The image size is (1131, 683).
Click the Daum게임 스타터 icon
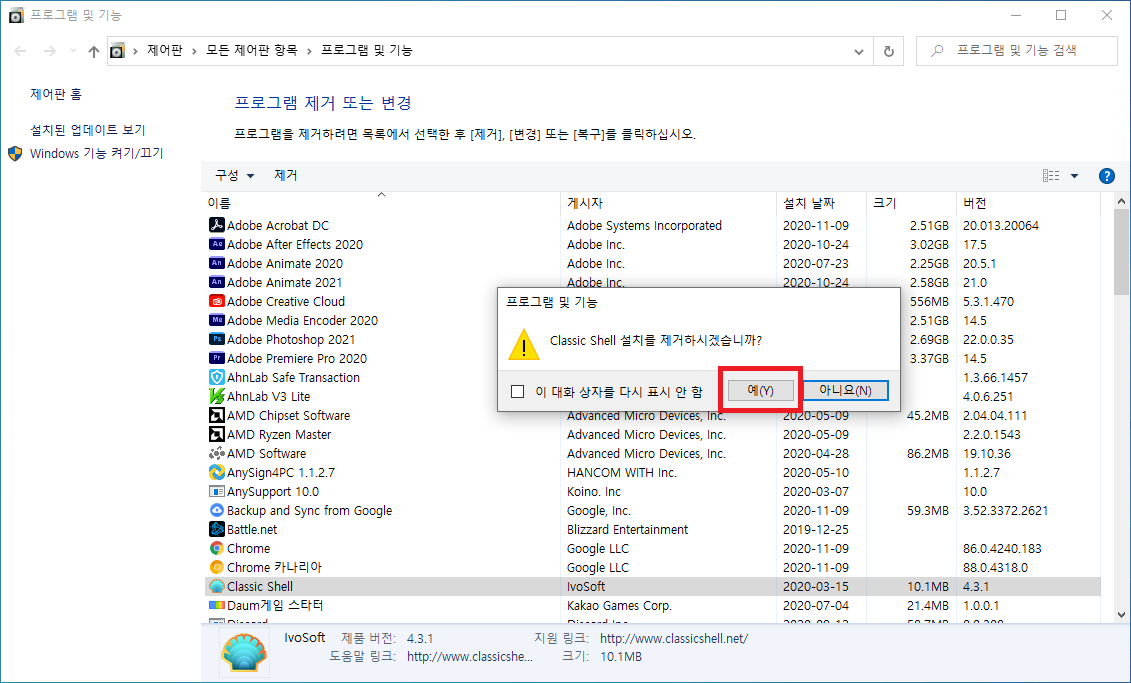coord(216,605)
